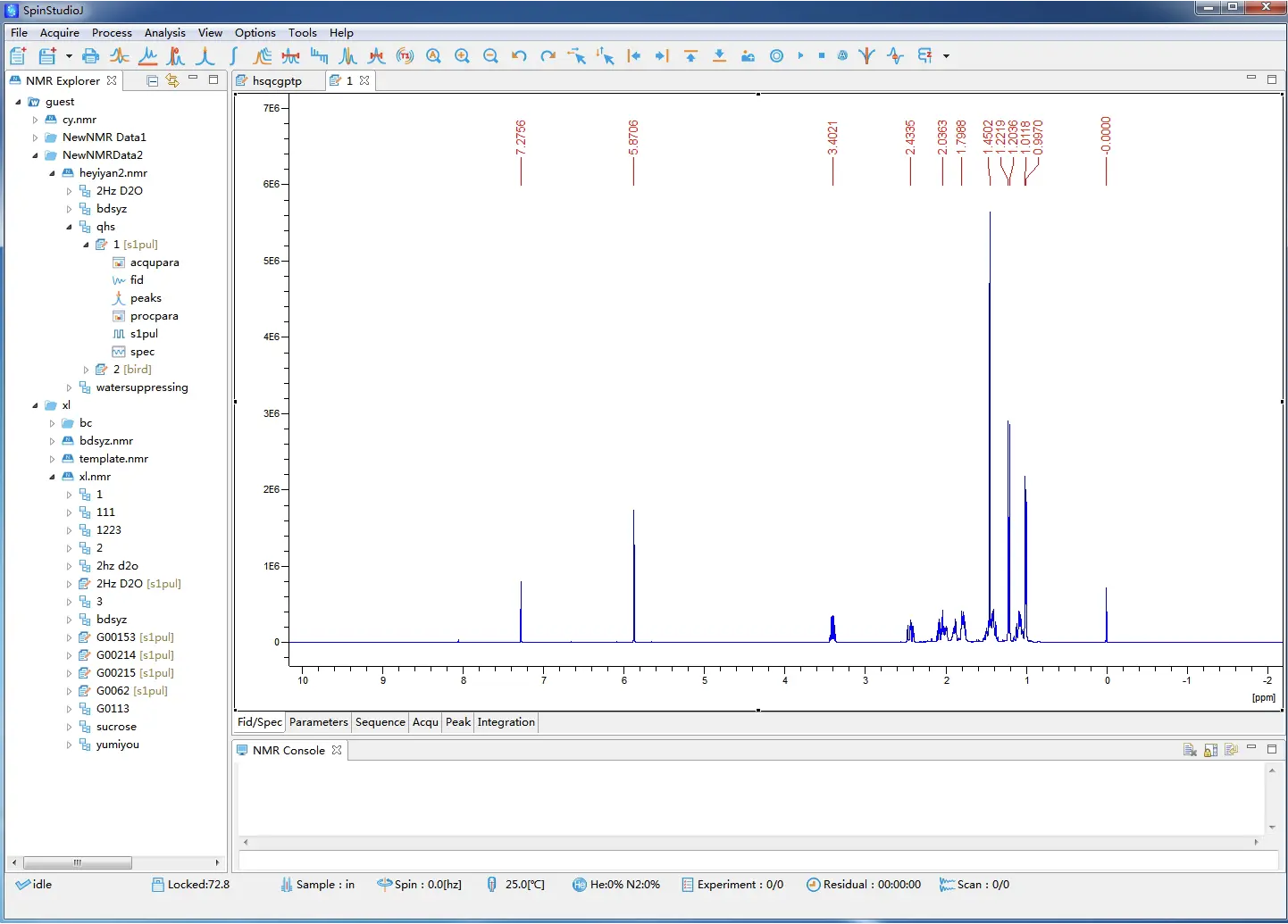
Task: Click the T1 relaxation icon
Action: (x=405, y=56)
